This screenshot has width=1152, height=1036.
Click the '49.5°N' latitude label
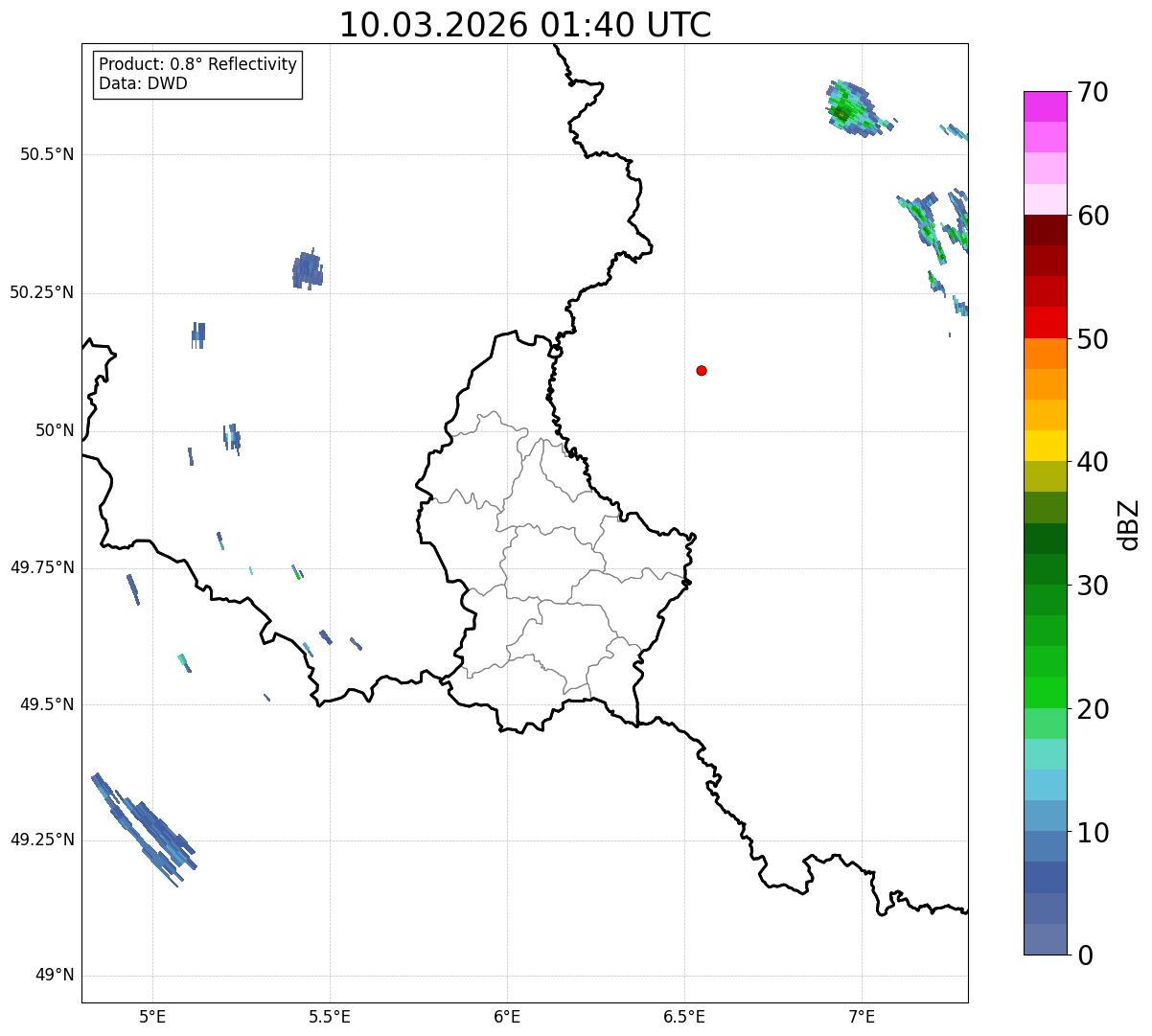47,704
